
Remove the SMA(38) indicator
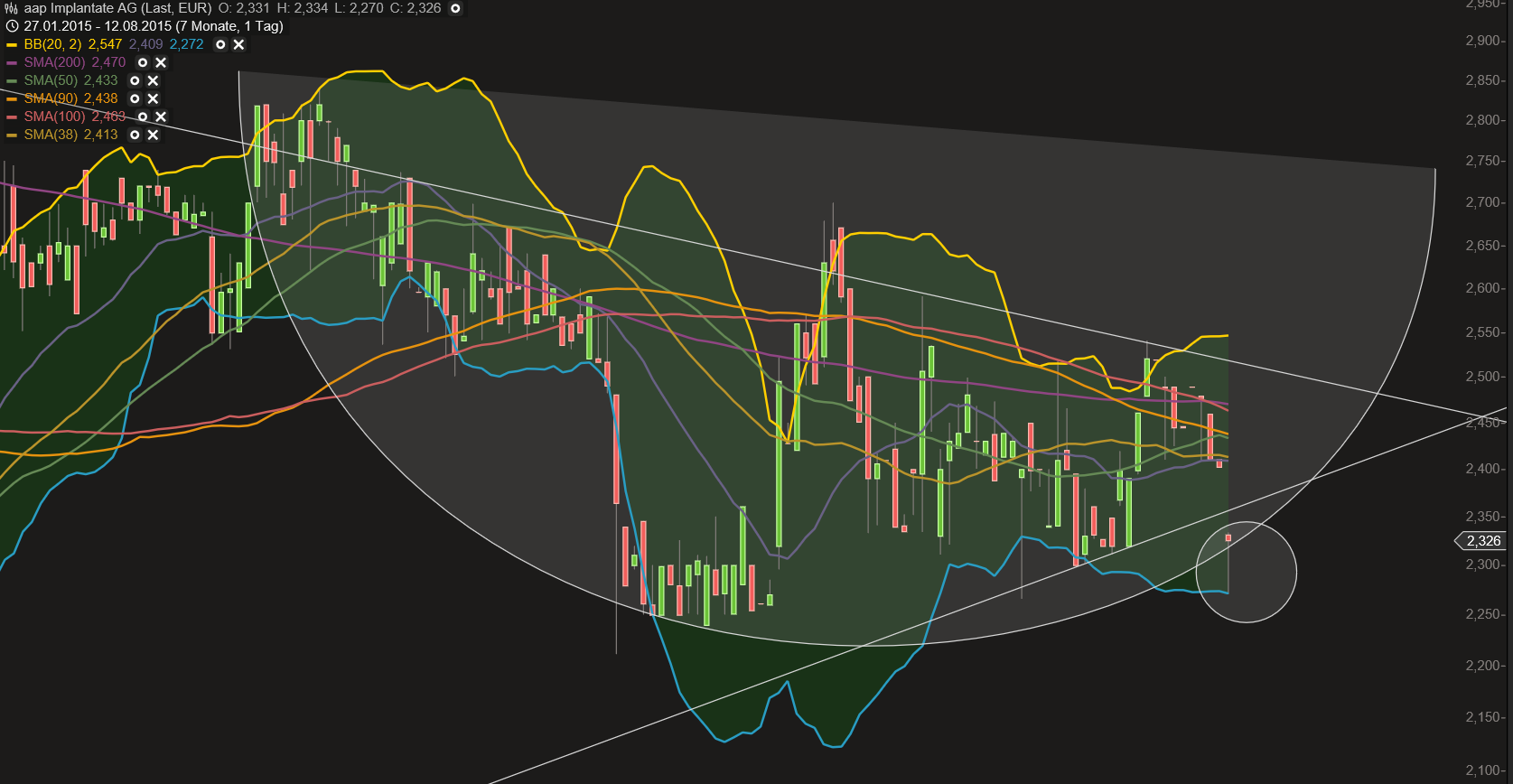(153, 135)
